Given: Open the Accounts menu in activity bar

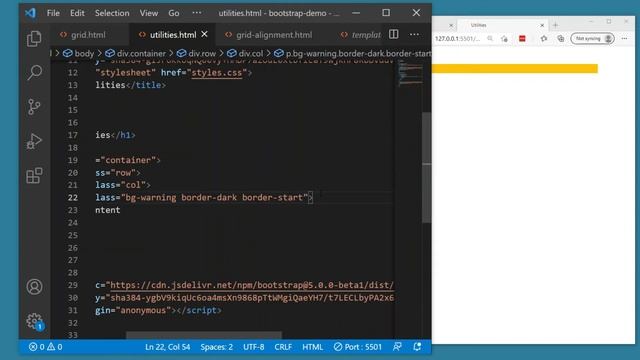Looking at the screenshot, I should 34,287.
